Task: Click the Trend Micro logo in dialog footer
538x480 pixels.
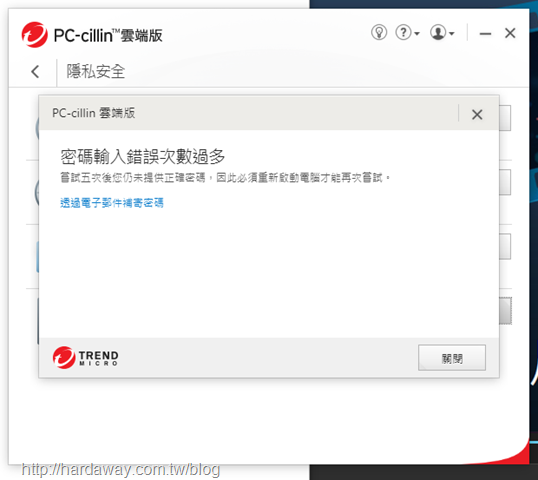Action: pyautogui.click(x=86, y=358)
